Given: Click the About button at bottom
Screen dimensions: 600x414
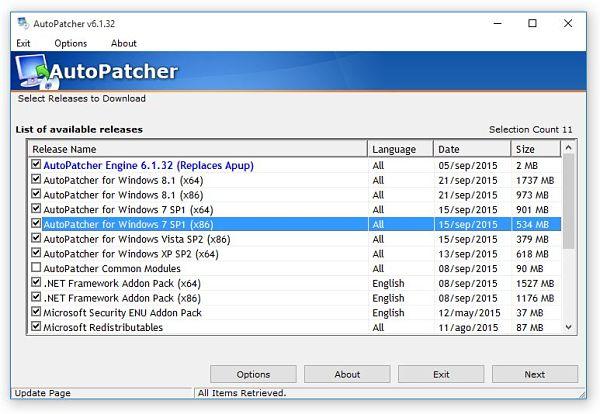Looking at the screenshot, I should click(347, 374).
